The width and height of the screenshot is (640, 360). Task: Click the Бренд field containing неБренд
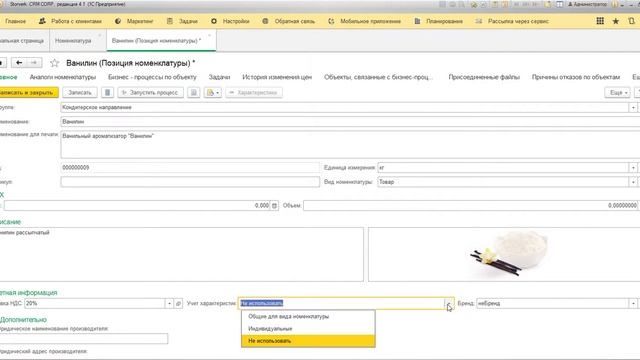(553, 303)
